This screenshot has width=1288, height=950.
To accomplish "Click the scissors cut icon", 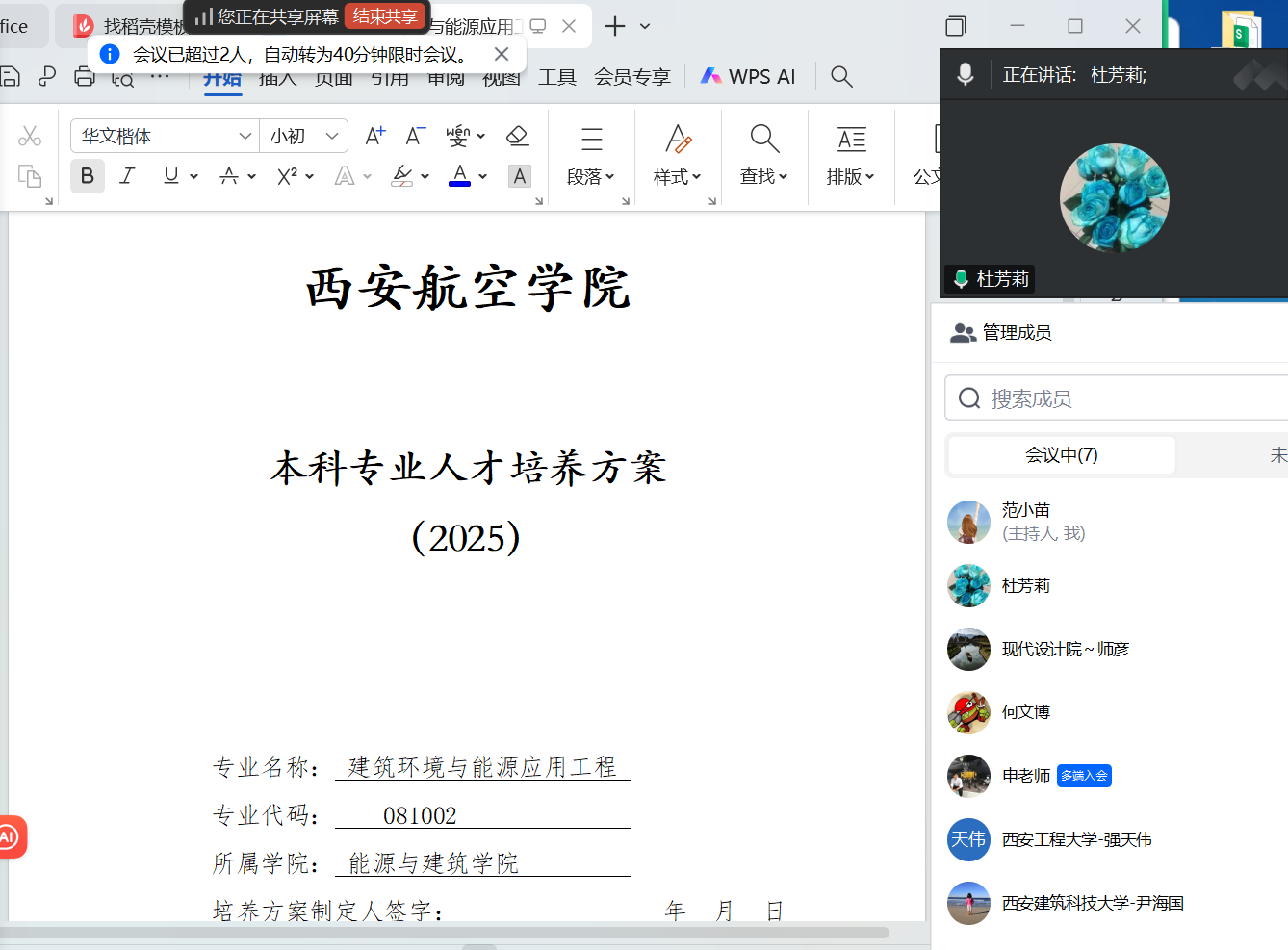I will [30, 136].
